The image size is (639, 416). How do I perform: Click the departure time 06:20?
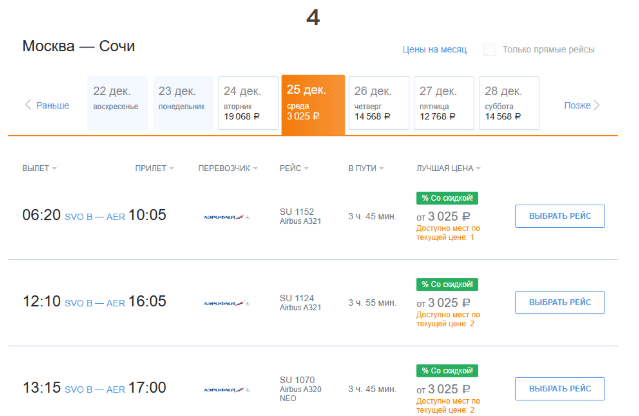click(41, 215)
